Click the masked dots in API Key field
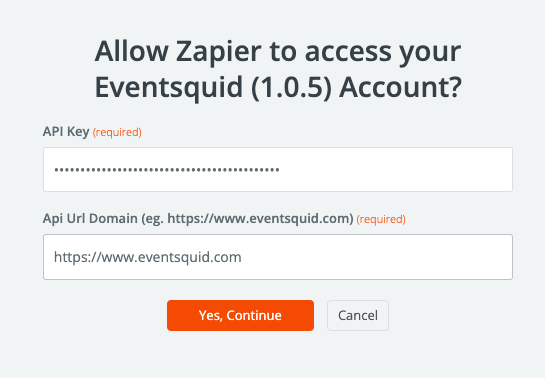 pyautogui.click(x=167, y=170)
